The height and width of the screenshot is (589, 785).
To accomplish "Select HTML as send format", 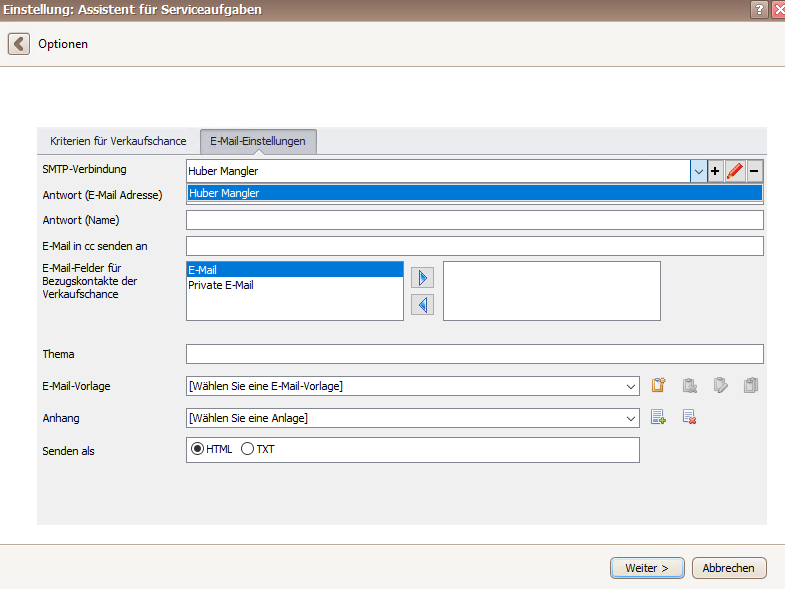I will [x=197, y=449].
